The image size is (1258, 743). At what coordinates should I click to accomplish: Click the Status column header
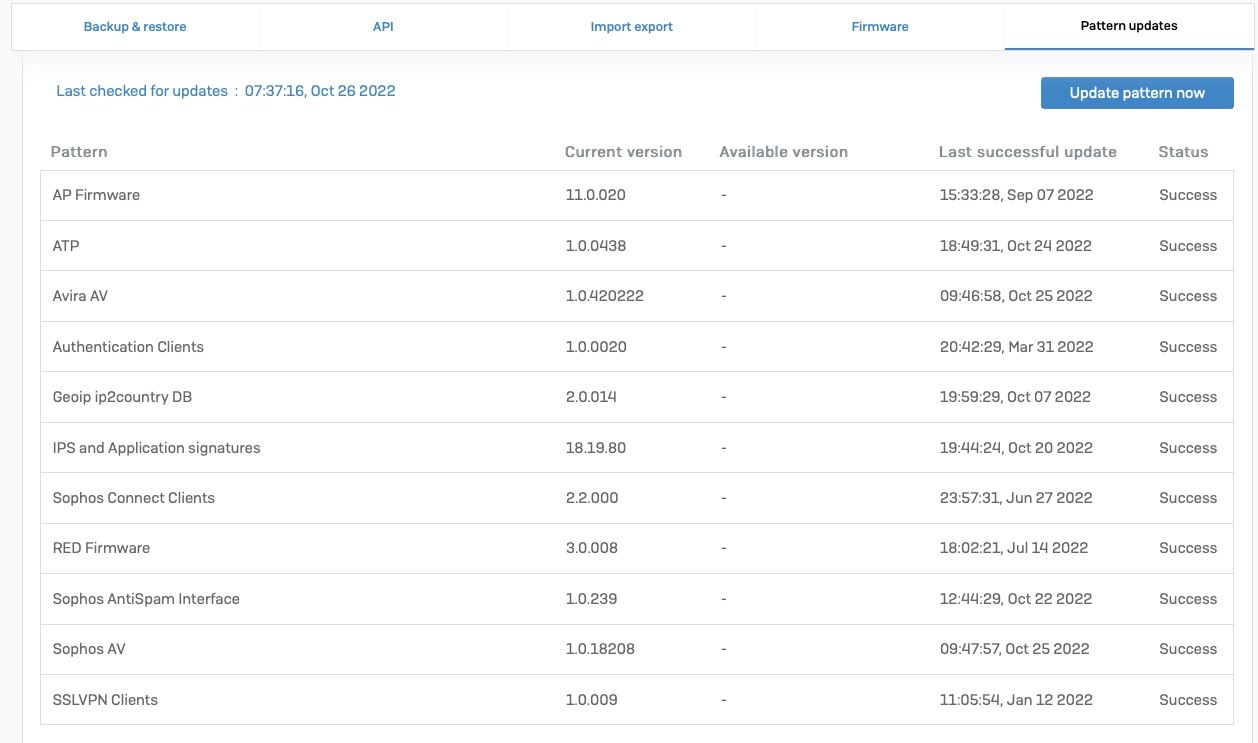pyautogui.click(x=1183, y=152)
